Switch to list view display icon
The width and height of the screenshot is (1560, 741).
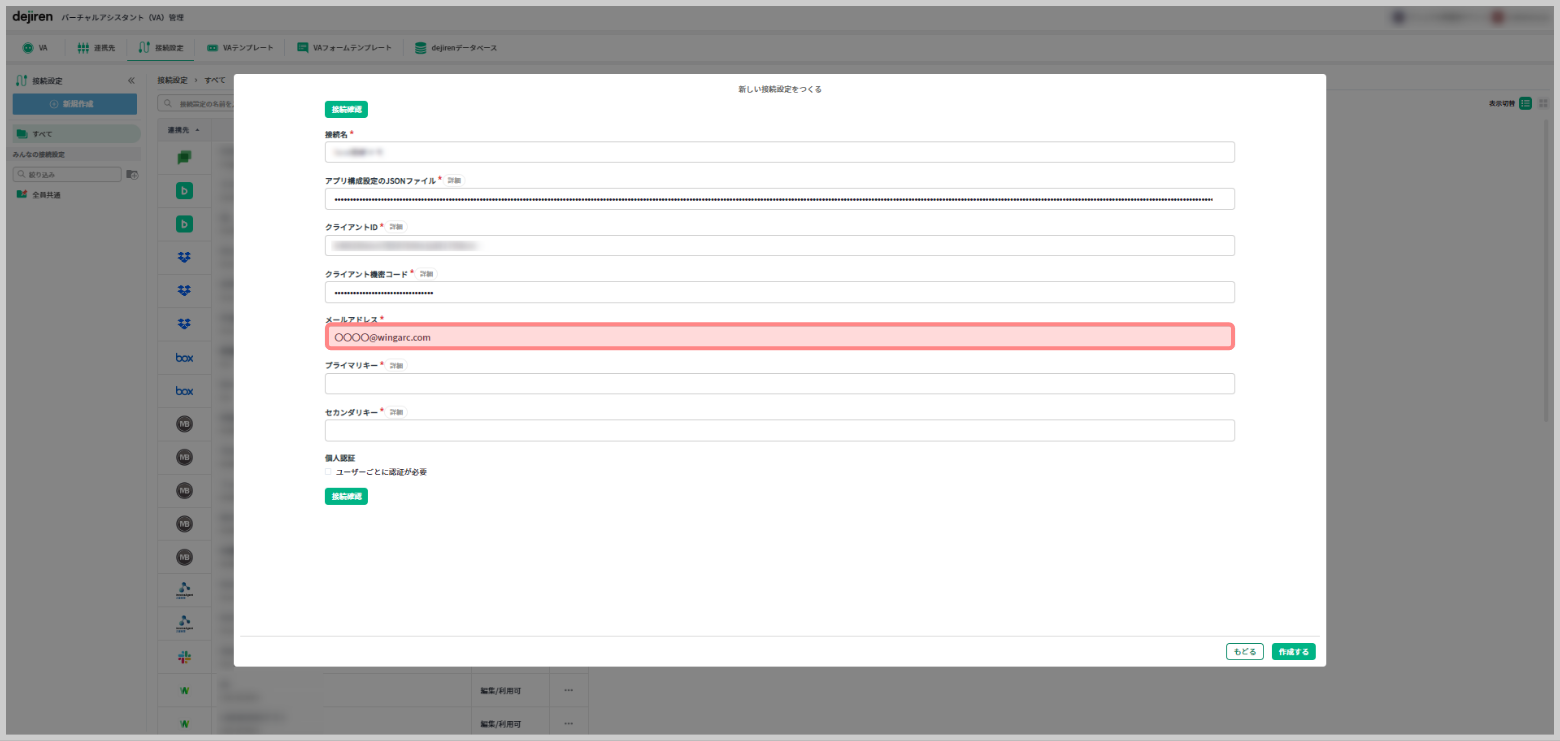(x=1525, y=103)
